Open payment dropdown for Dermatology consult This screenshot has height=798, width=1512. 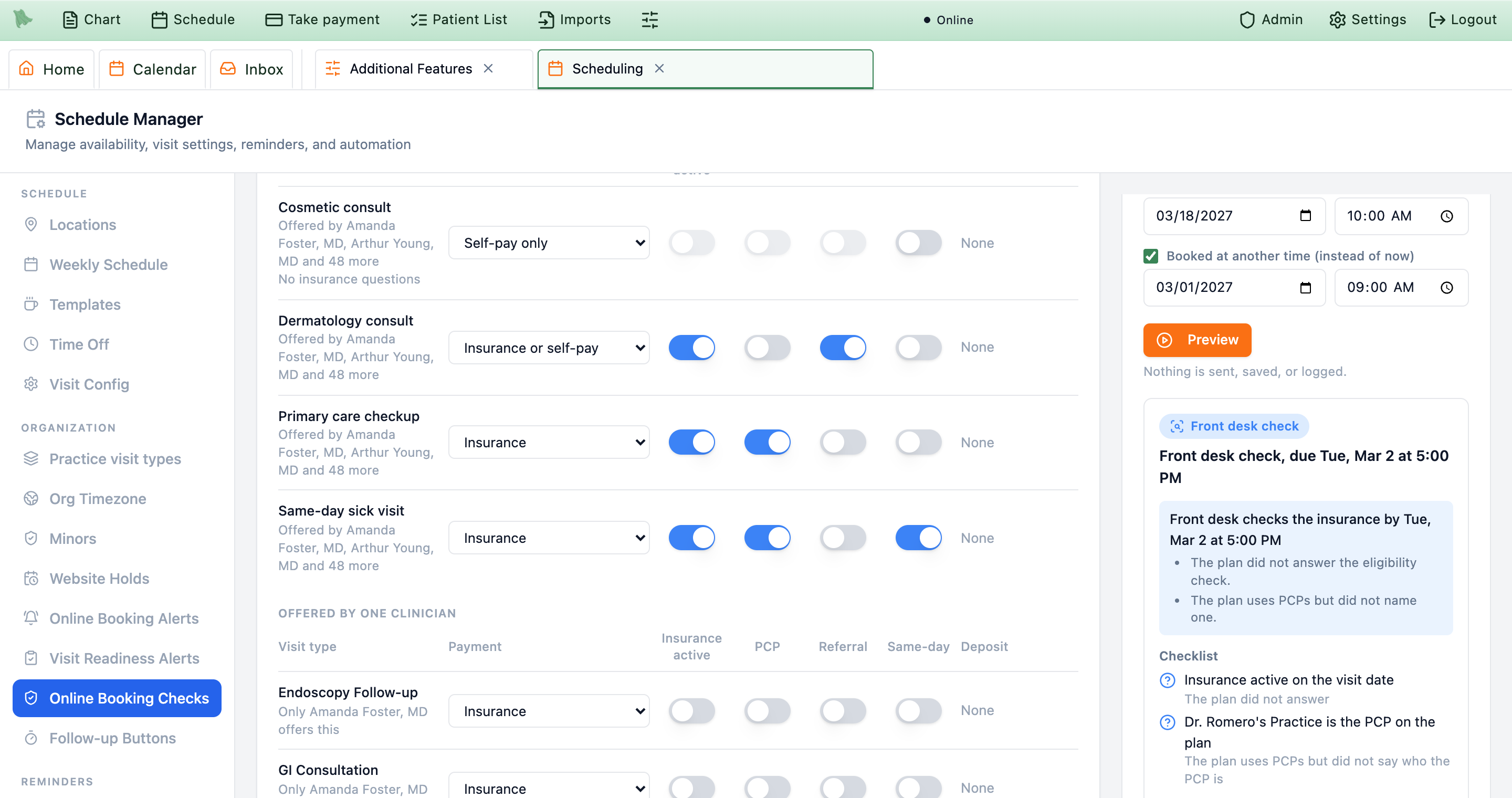[549, 348]
